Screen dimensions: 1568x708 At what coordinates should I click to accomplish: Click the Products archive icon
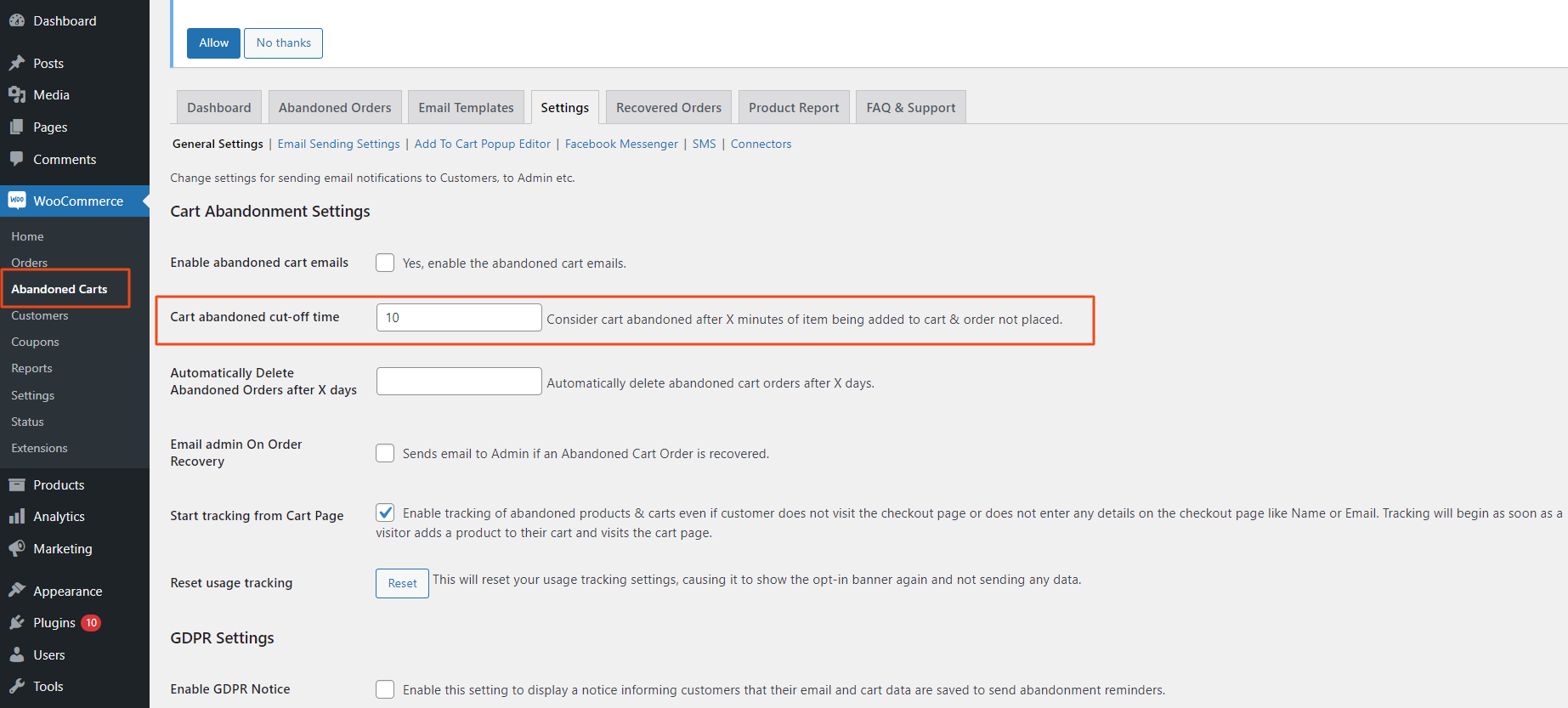pos(17,484)
